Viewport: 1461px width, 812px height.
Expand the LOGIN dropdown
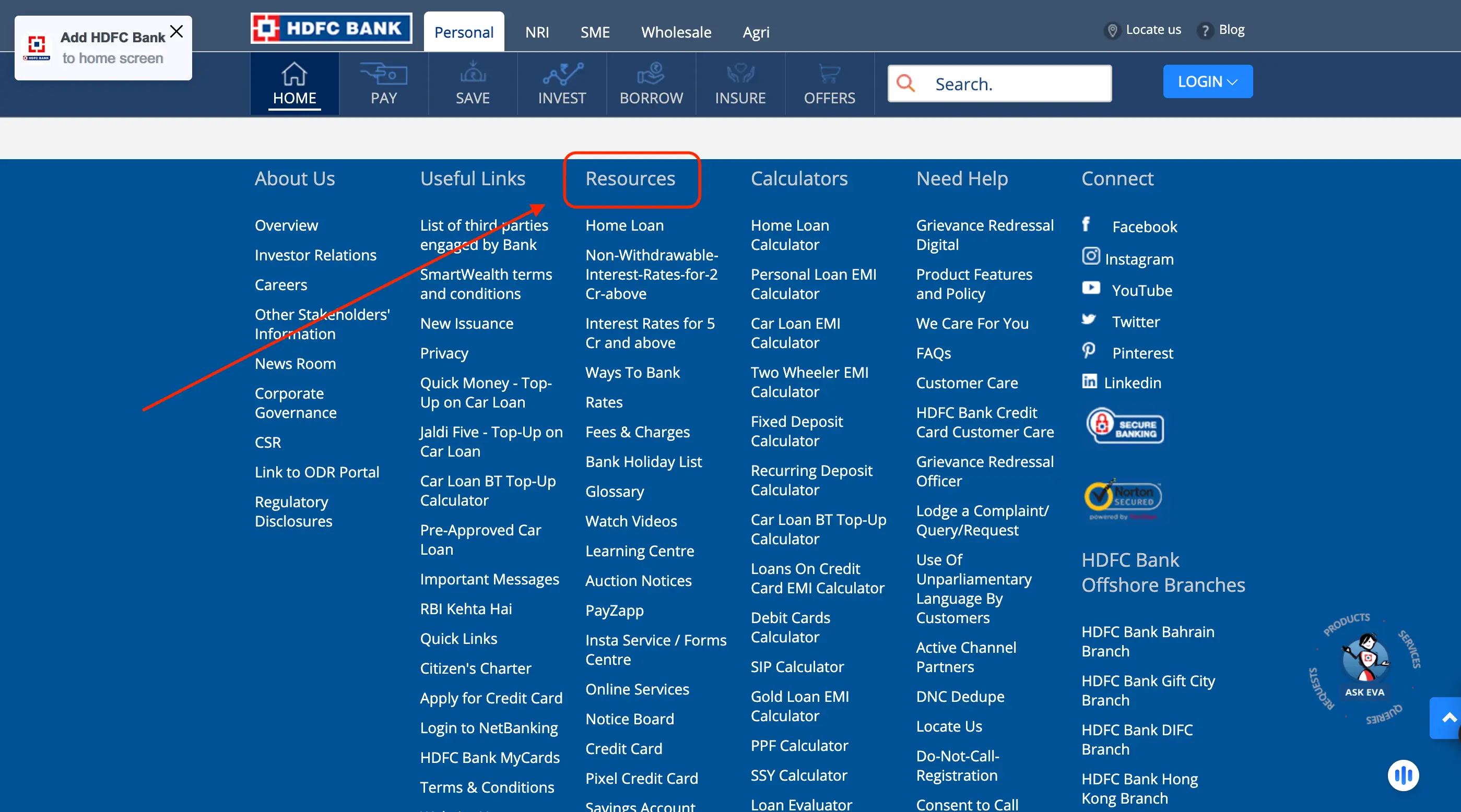1207,81
